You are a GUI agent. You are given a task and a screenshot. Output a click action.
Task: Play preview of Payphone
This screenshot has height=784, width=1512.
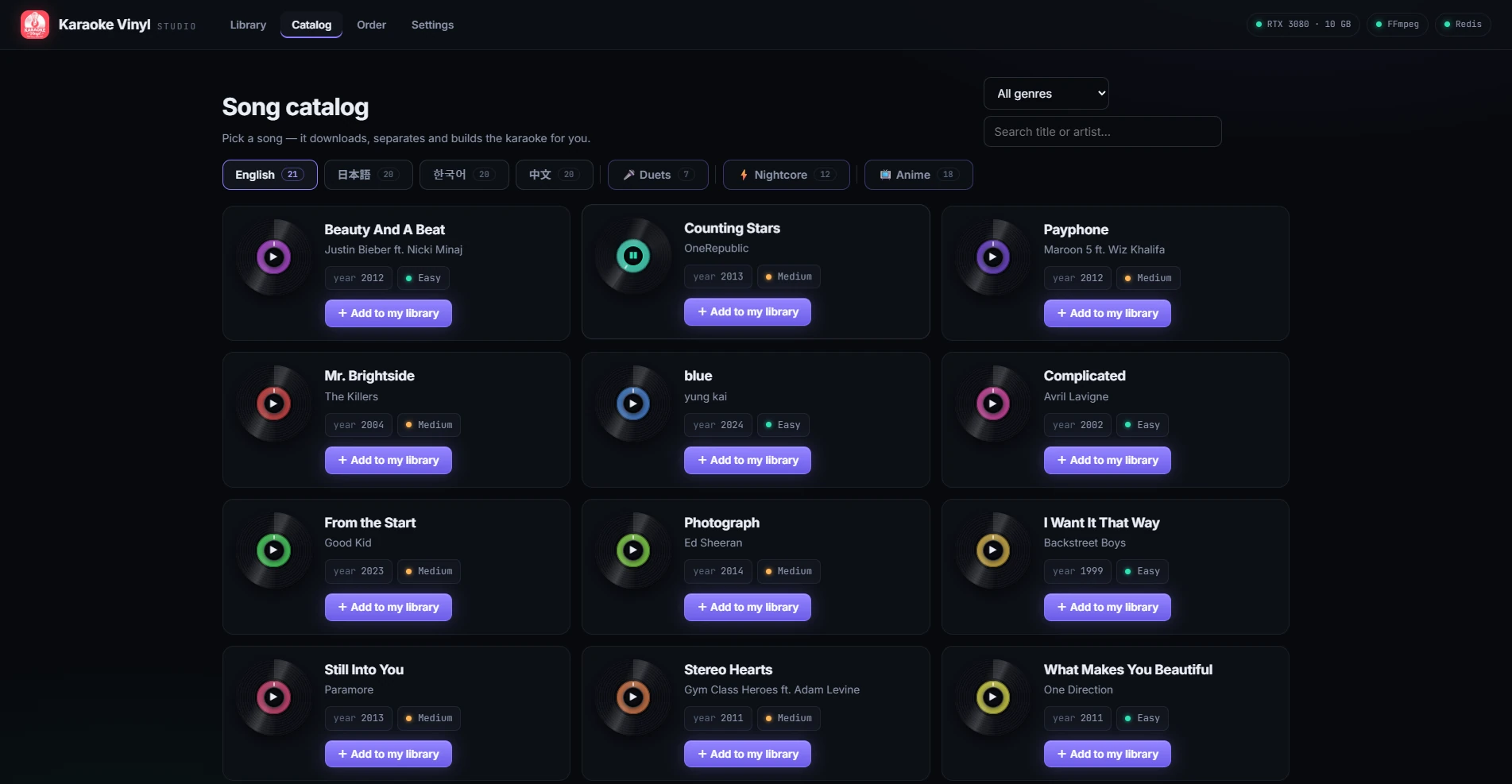coord(992,257)
